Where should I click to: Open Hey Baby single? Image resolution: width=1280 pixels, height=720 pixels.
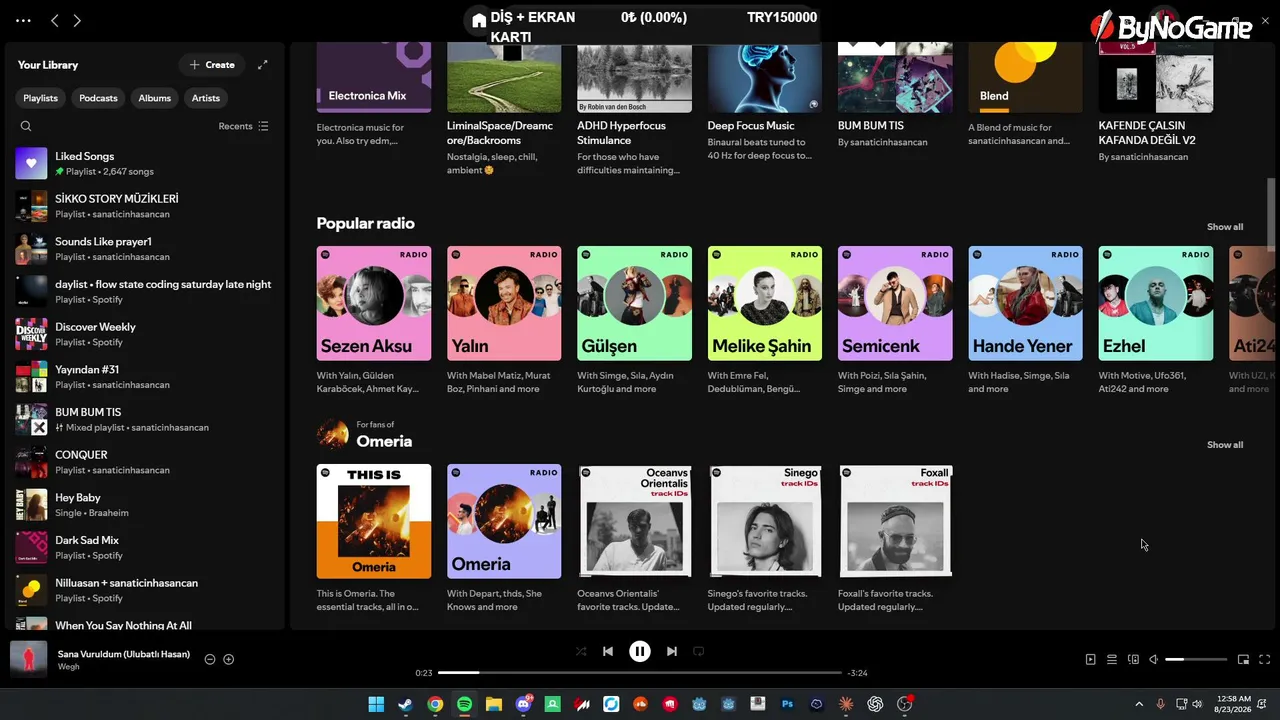tap(144, 504)
